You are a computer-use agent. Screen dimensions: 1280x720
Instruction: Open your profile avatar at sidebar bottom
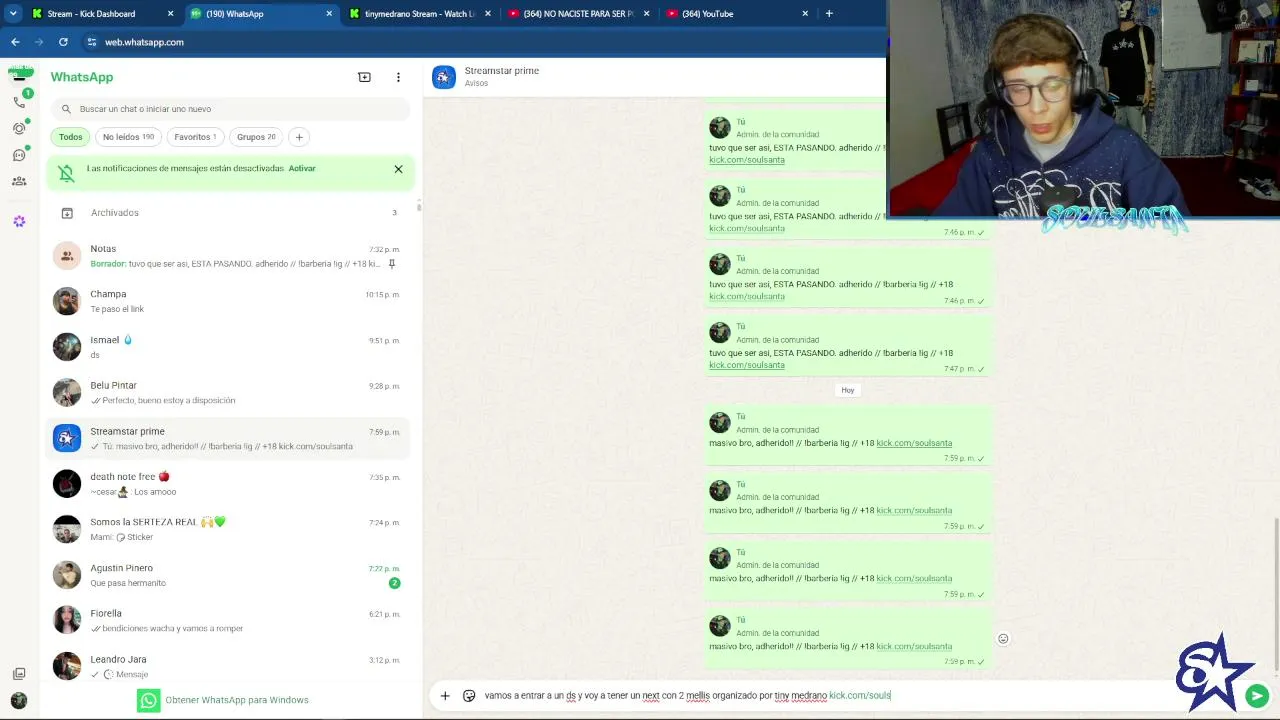click(19, 701)
